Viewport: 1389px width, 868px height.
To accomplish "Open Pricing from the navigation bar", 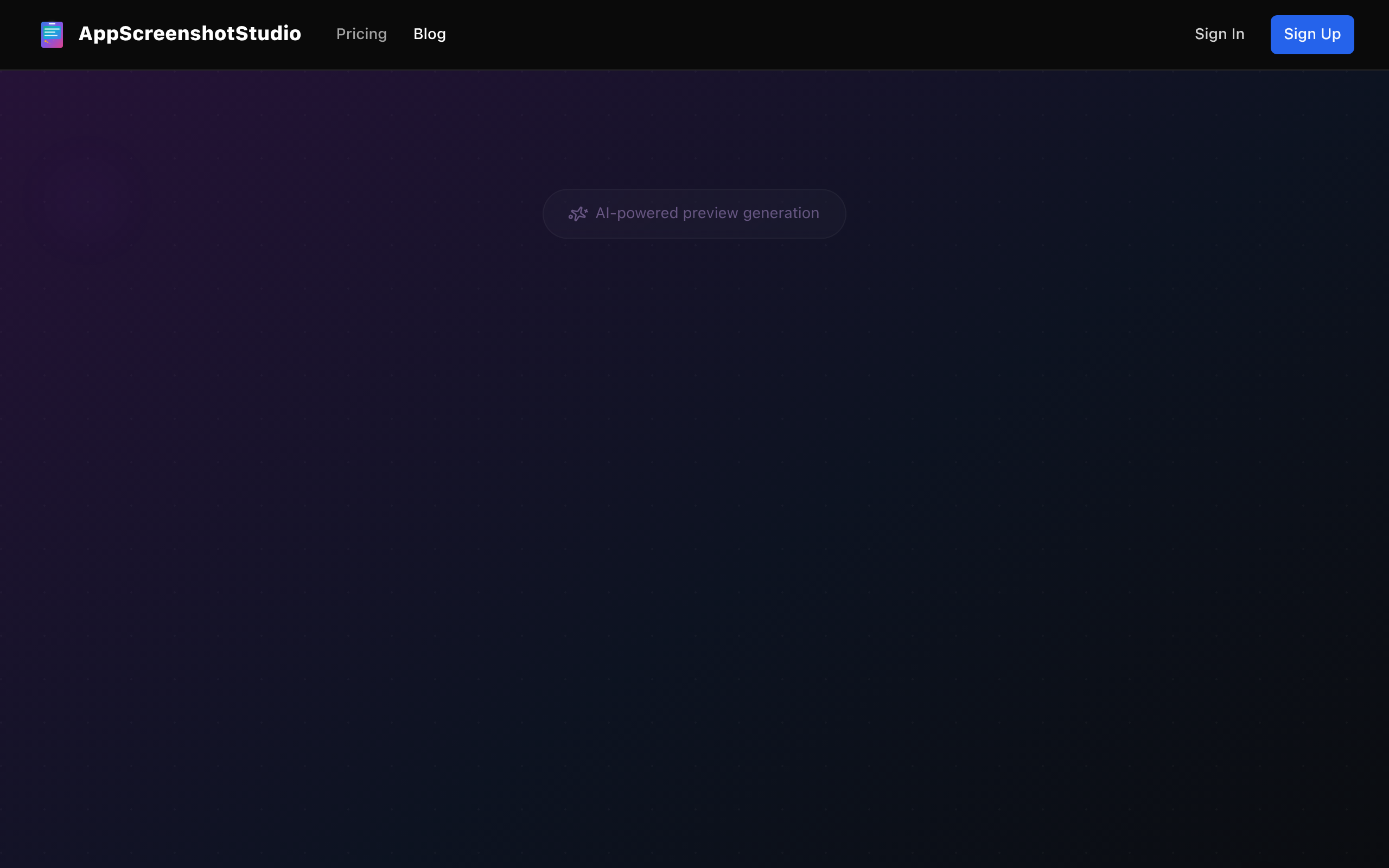I will [361, 34].
